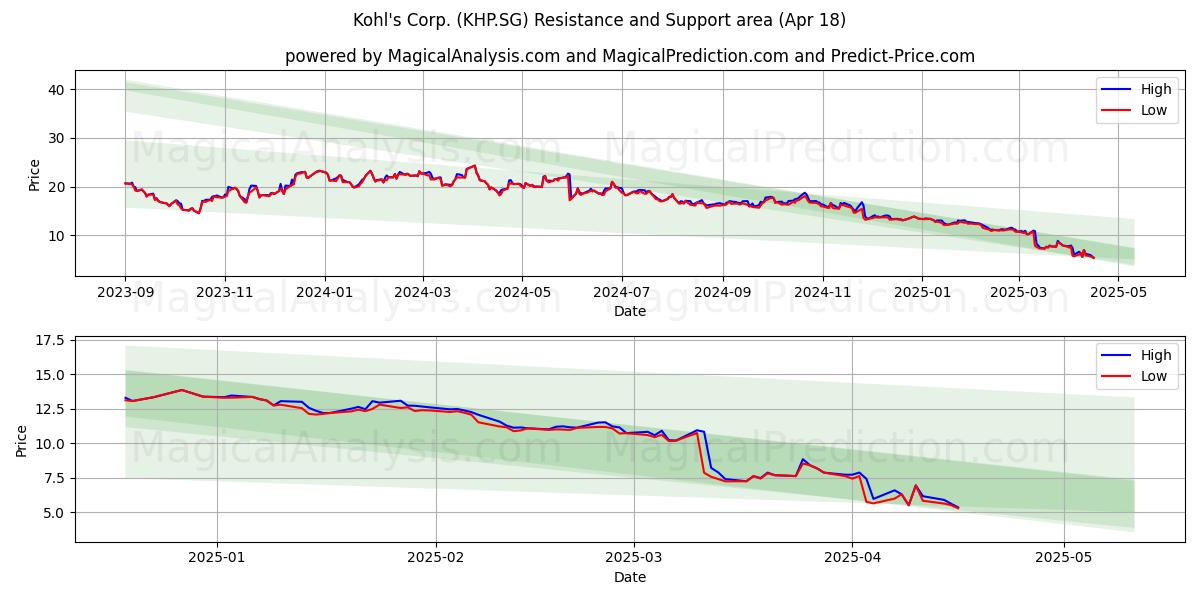Click the '2024-05' date label on the top chart axis
The height and width of the screenshot is (600, 1200).
(522, 294)
